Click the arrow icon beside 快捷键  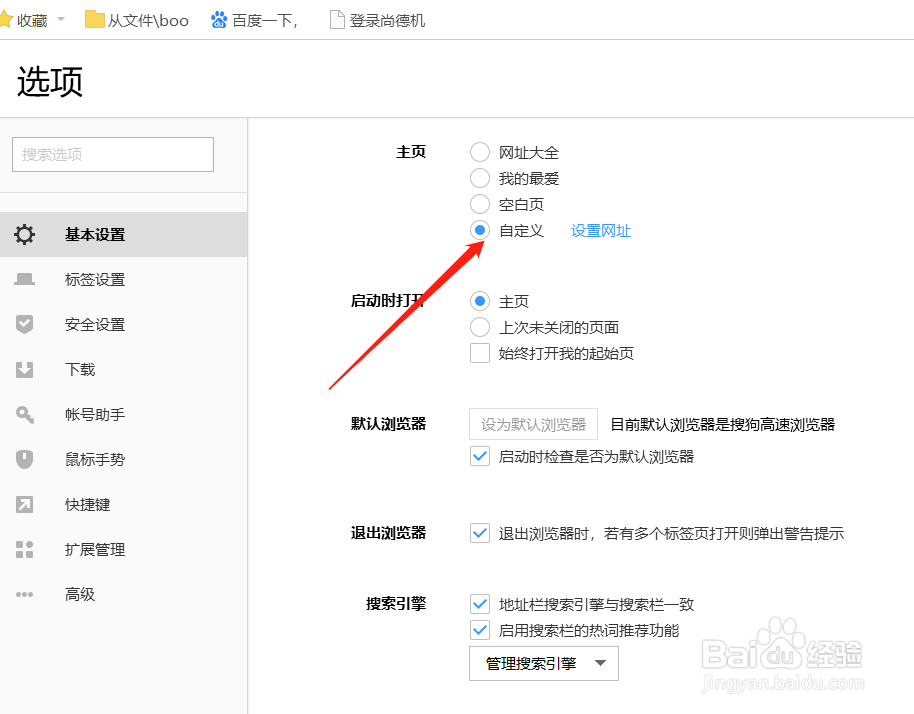pyautogui.click(x=24, y=504)
